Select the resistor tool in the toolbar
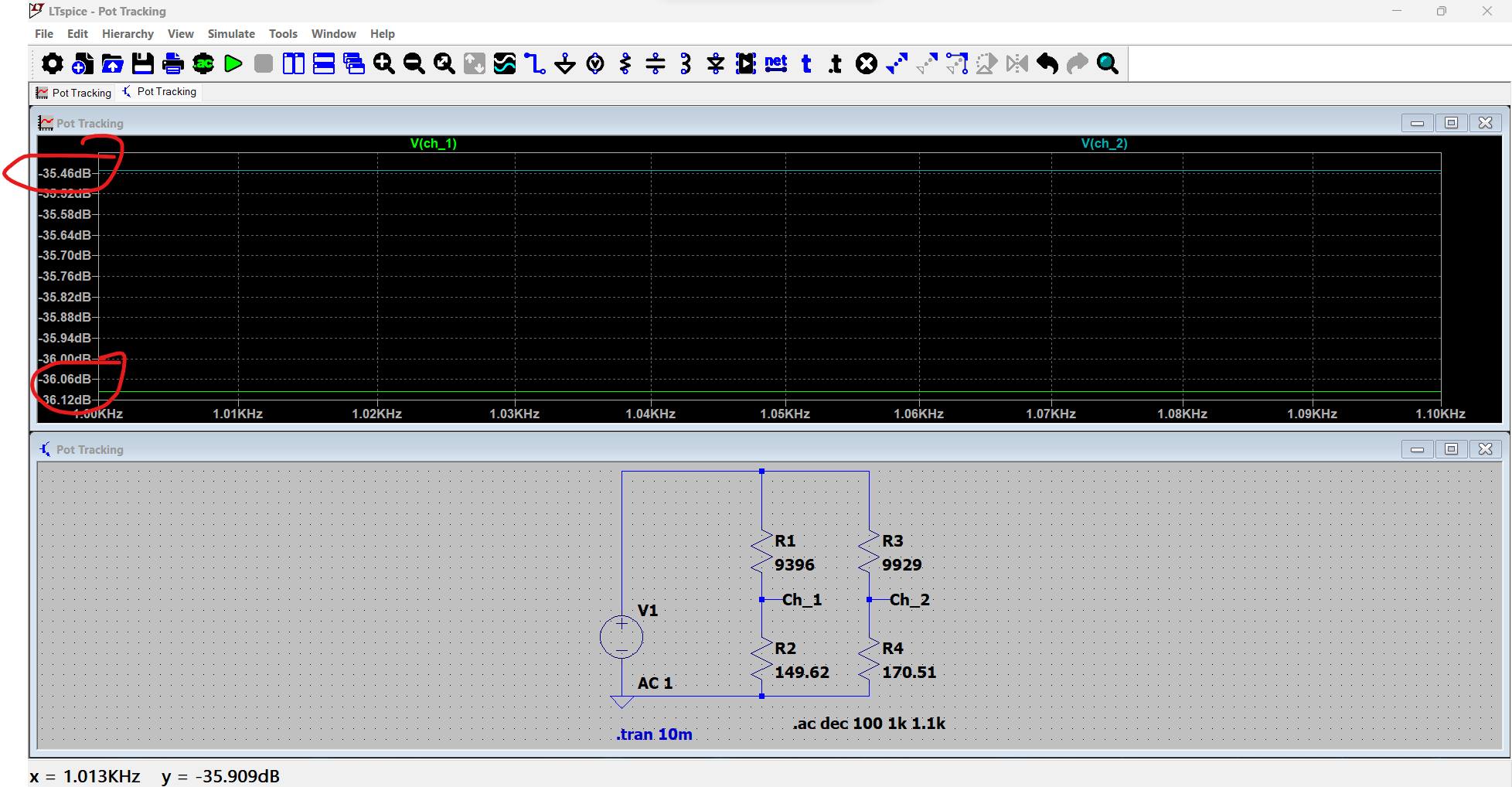Image resolution: width=1512 pixels, height=787 pixels. [x=625, y=63]
